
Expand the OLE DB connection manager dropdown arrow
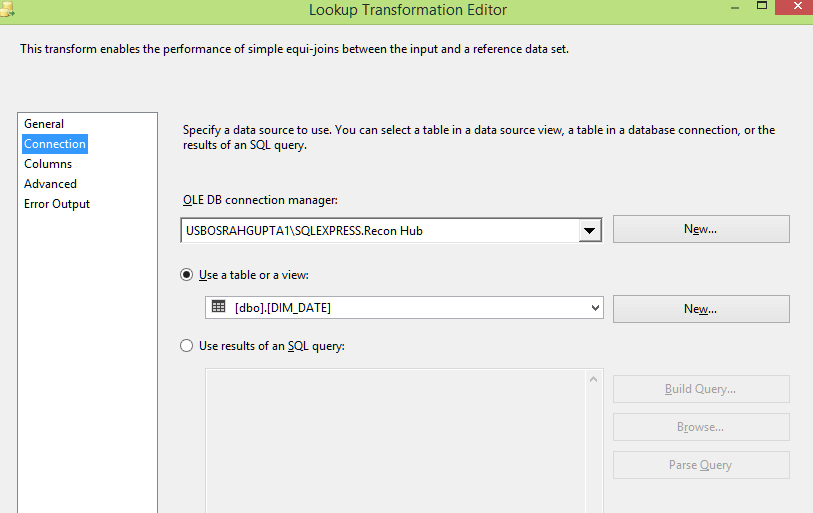point(590,230)
